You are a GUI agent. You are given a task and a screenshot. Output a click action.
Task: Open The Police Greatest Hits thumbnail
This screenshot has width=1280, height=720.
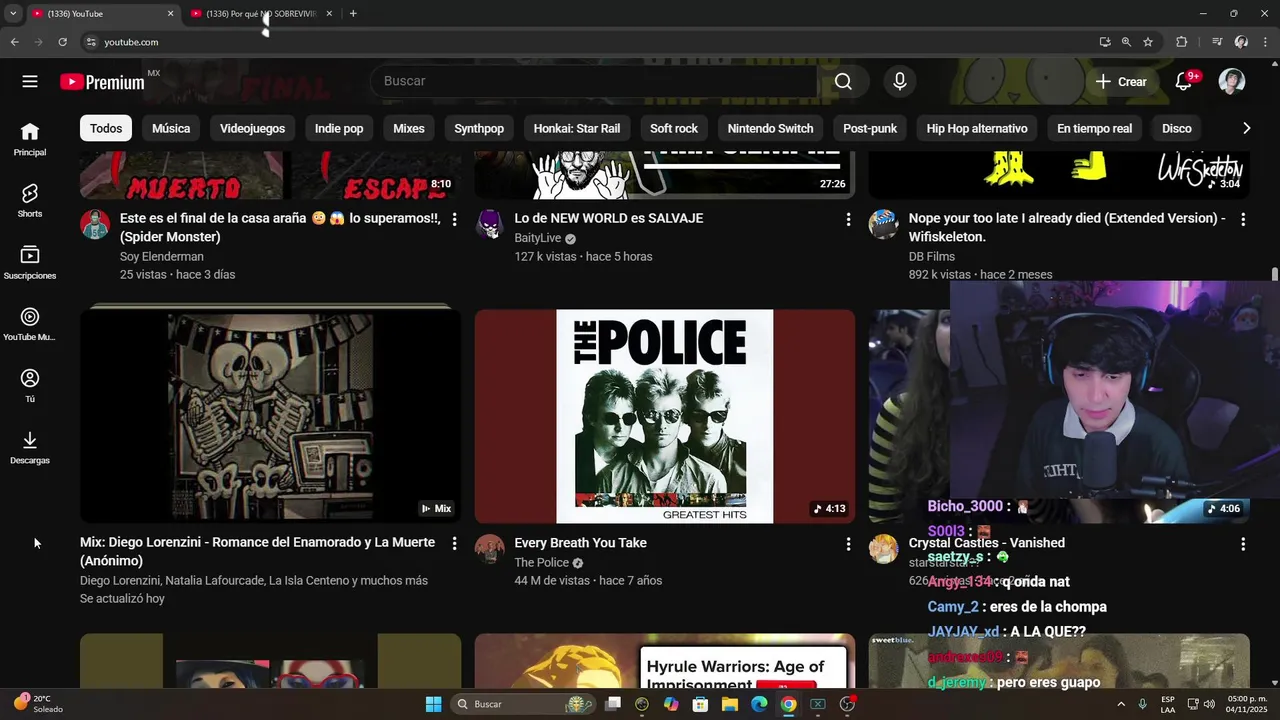coord(664,416)
